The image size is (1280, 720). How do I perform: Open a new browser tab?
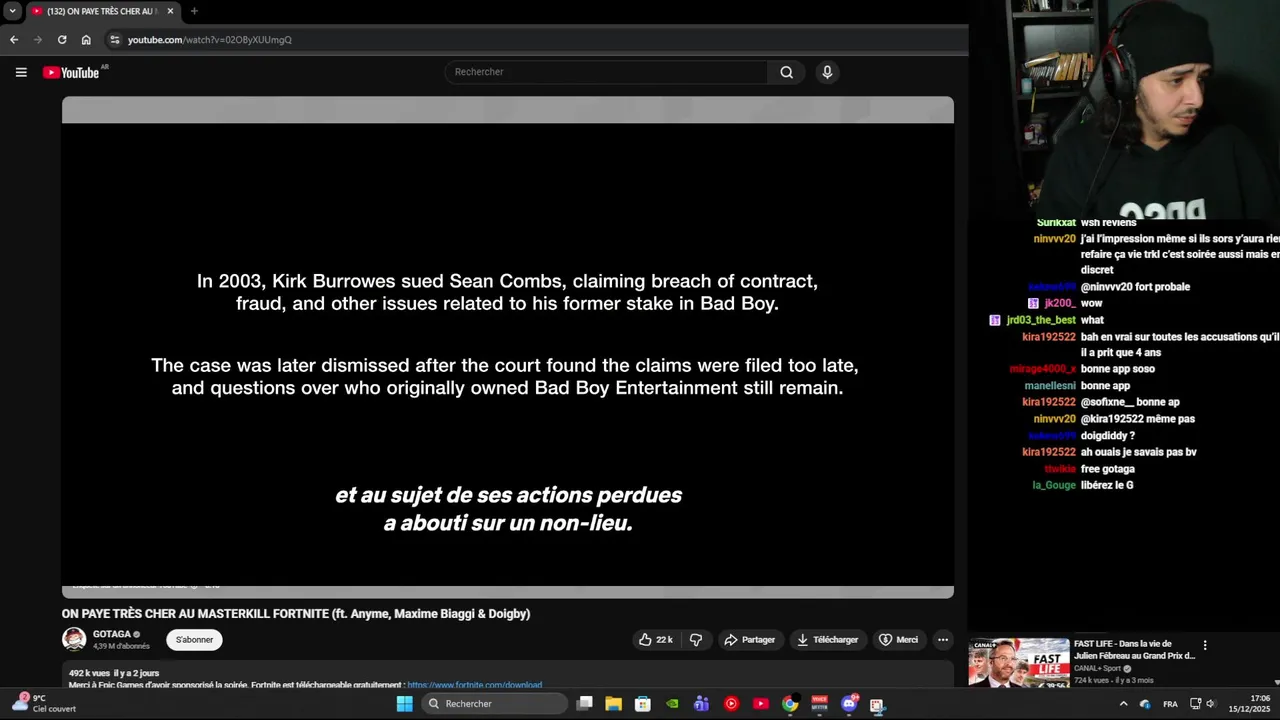[194, 11]
